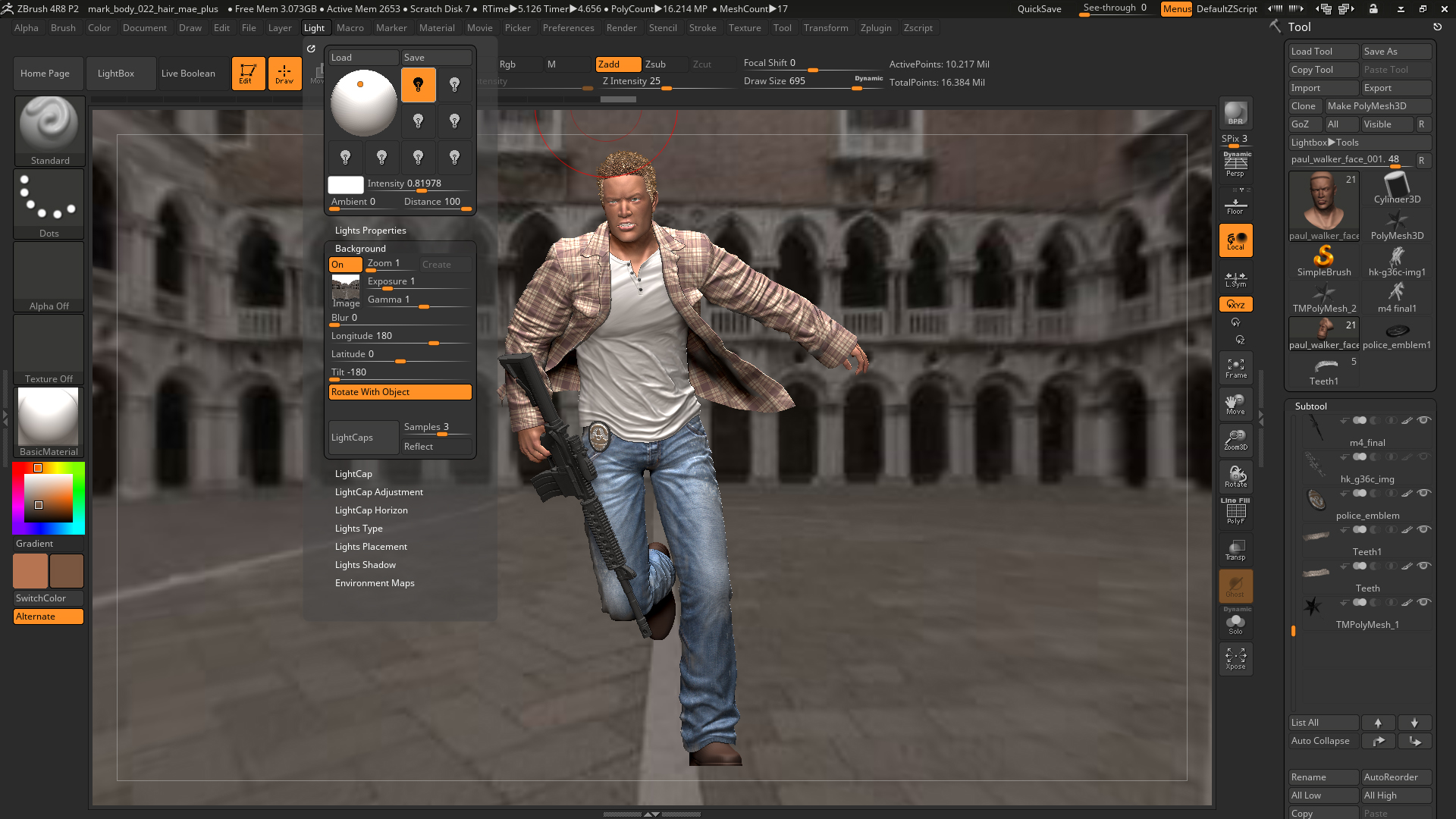Viewport: 1456px width, 819px height.
Task: Open the Transform menu
Action: point(826,28)
